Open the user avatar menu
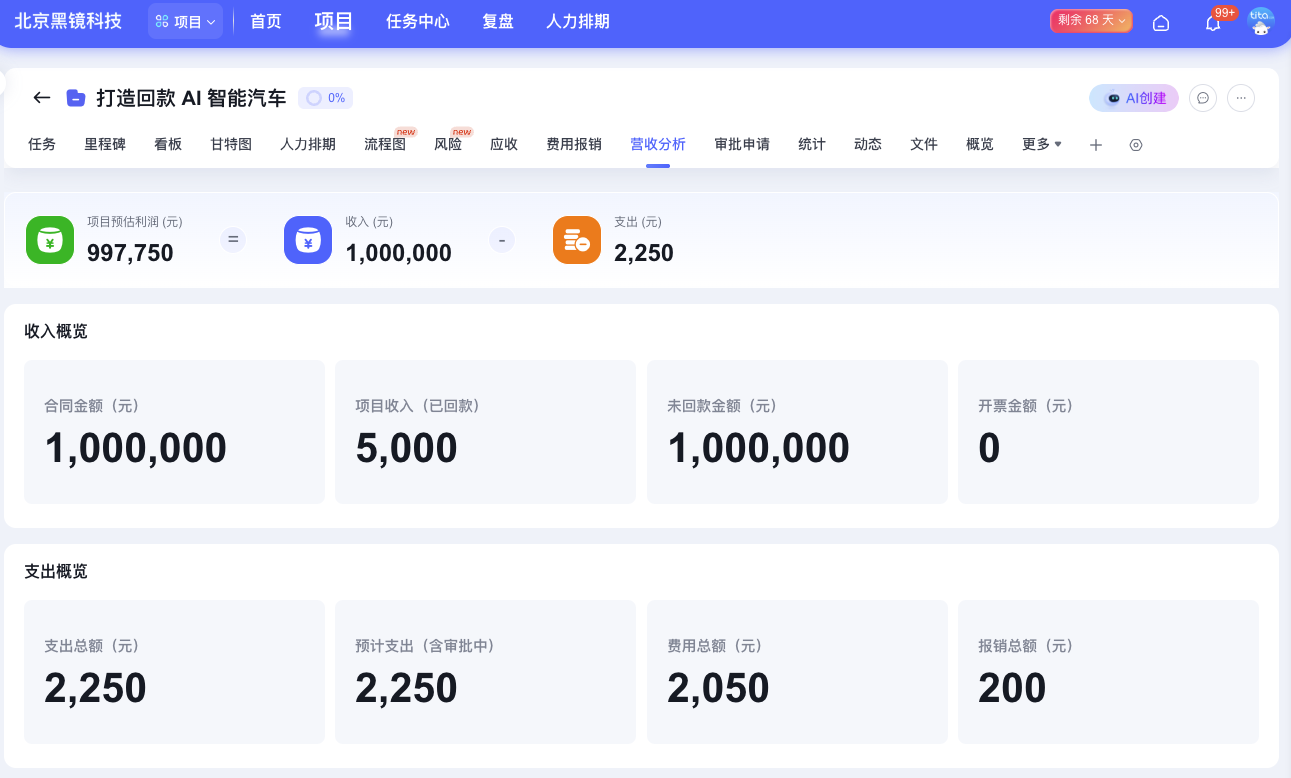Viewport: 1291px width, 778px height. [x=1260, y=22]
